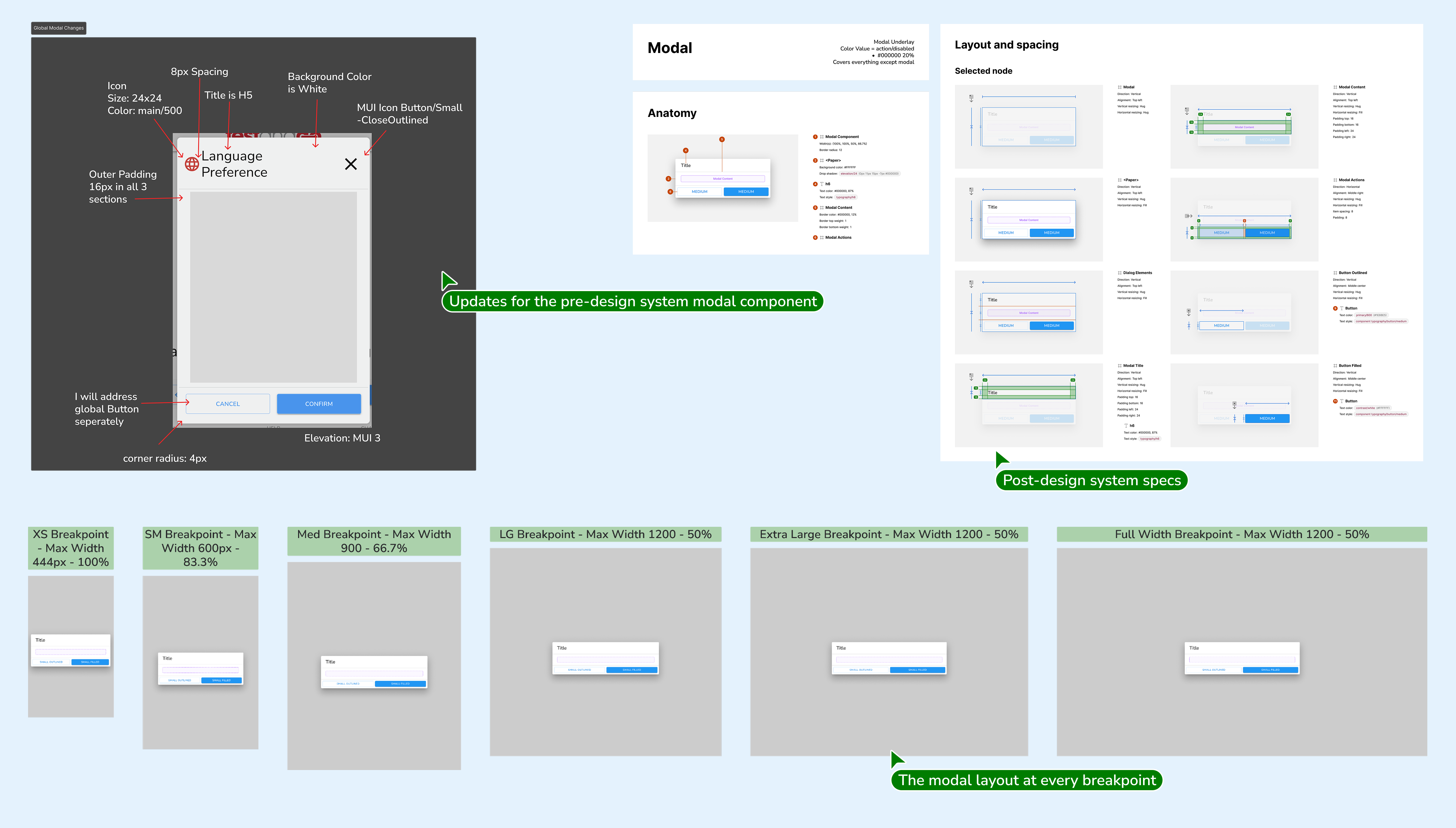Click the text T icon beside h6 in Anatomy
1456x828 pixels.
[822, 184]
